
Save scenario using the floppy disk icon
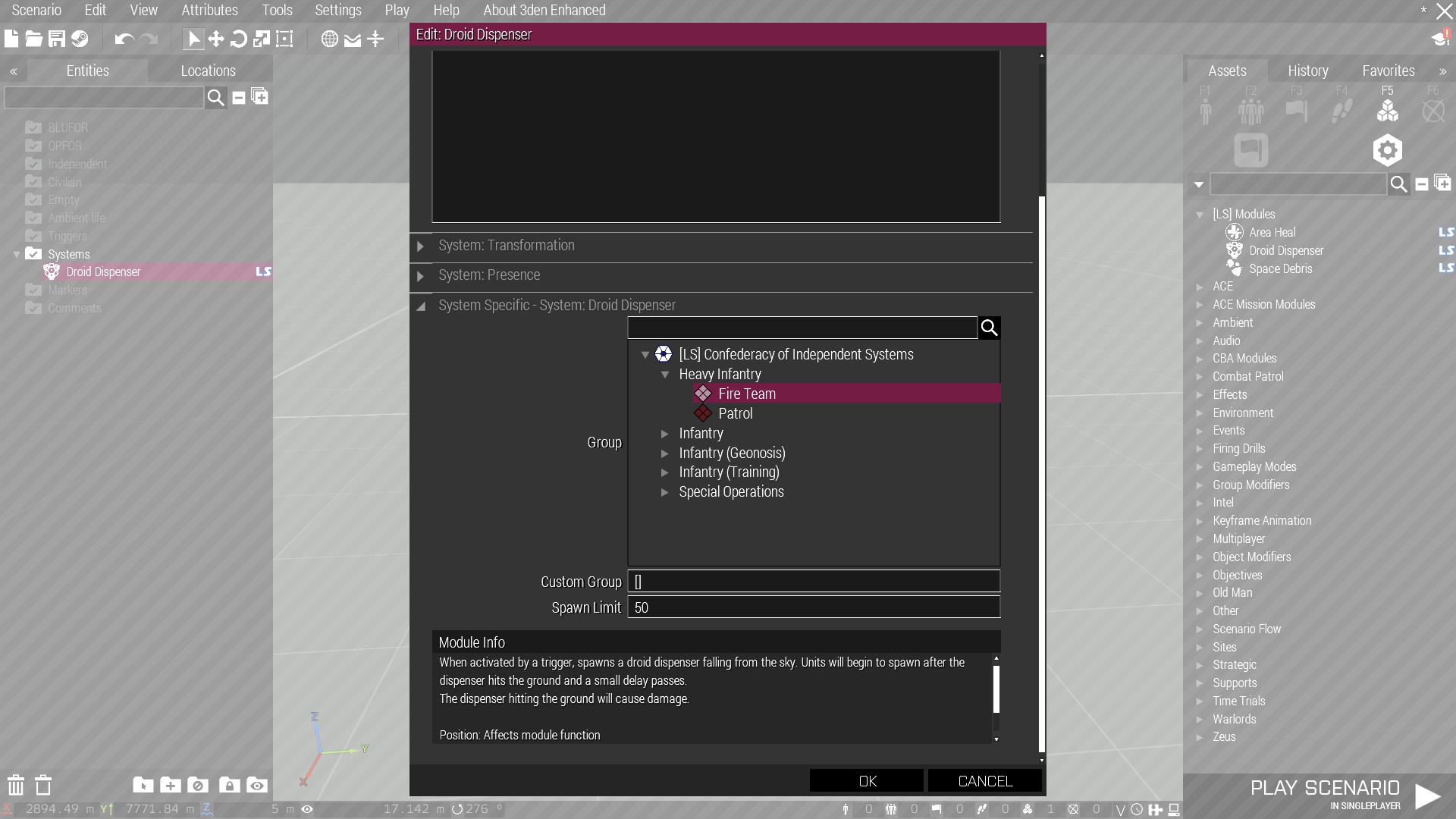pos(57,39)
